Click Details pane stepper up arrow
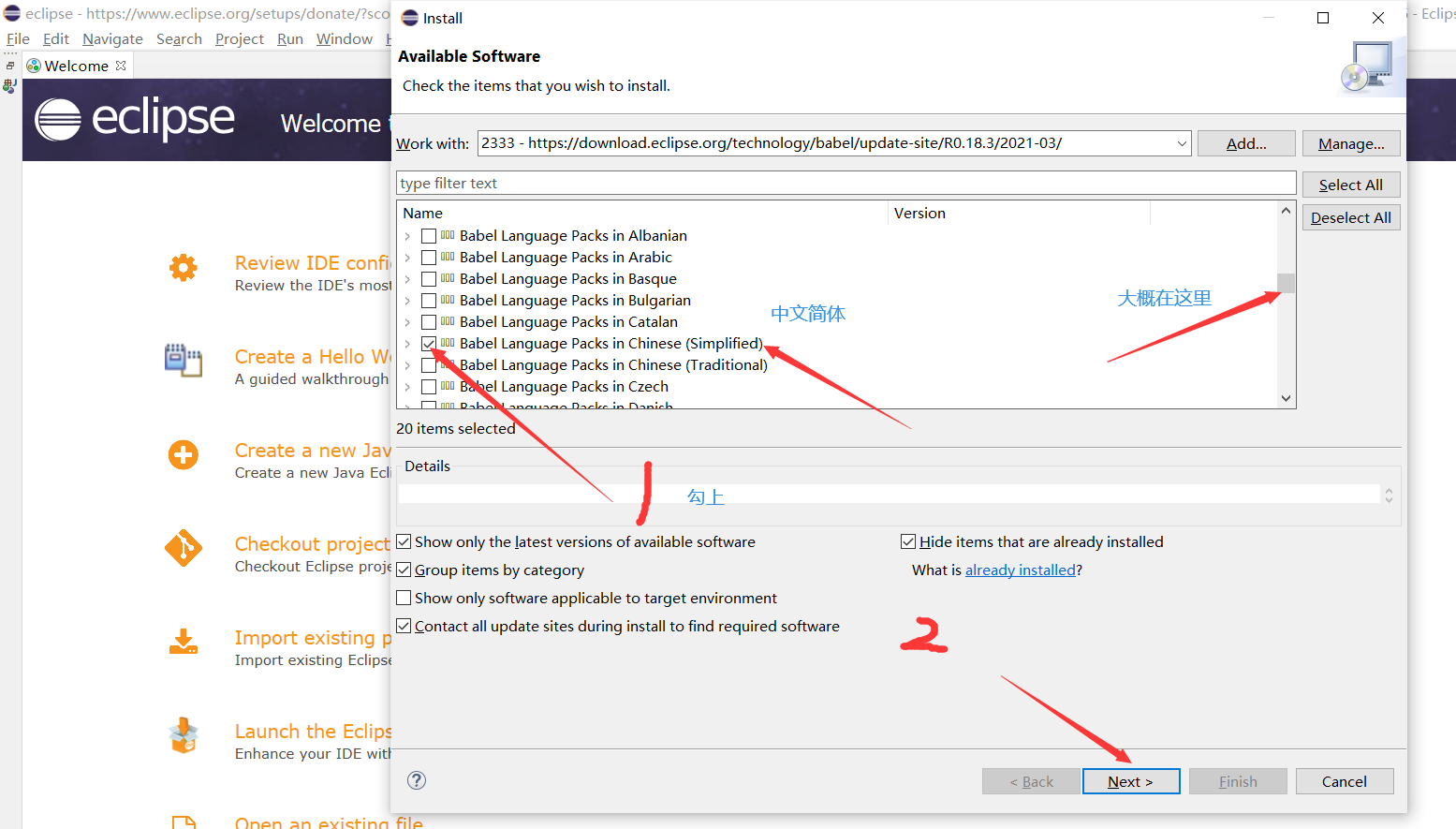1456x829 pixels. [x=1389, y=490]
